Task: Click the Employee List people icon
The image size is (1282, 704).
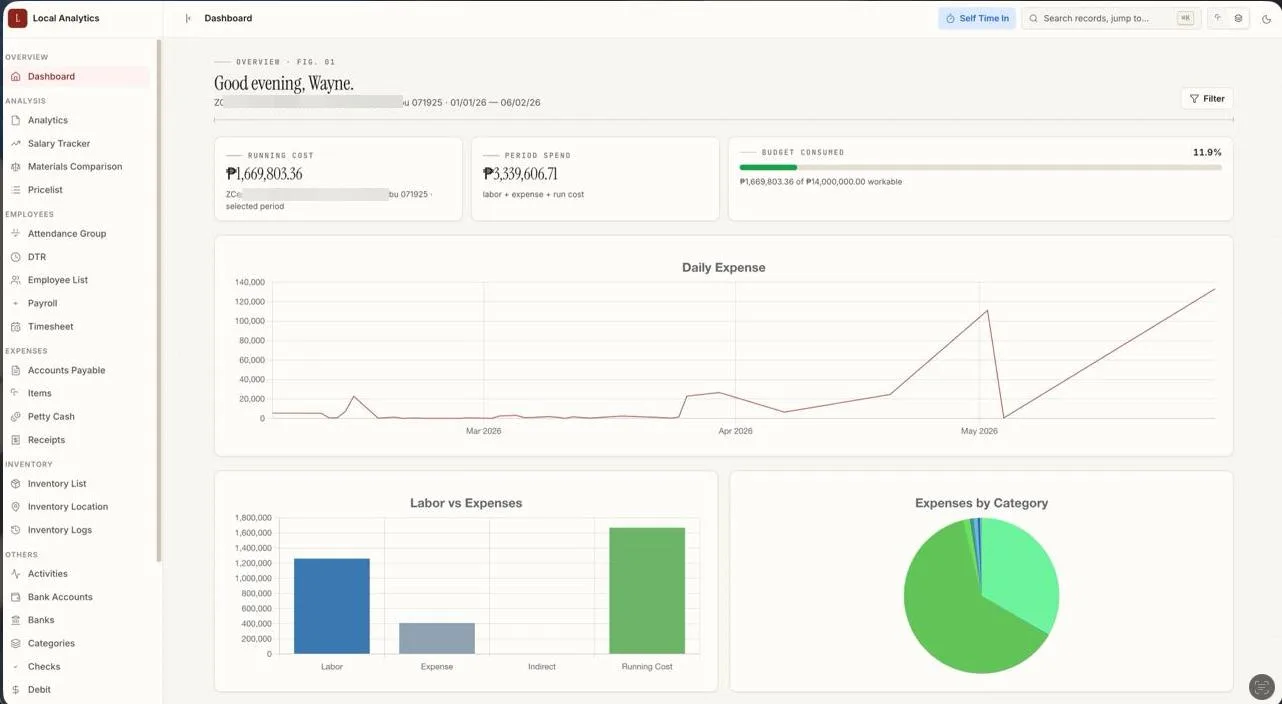Action: pos(16,280)
